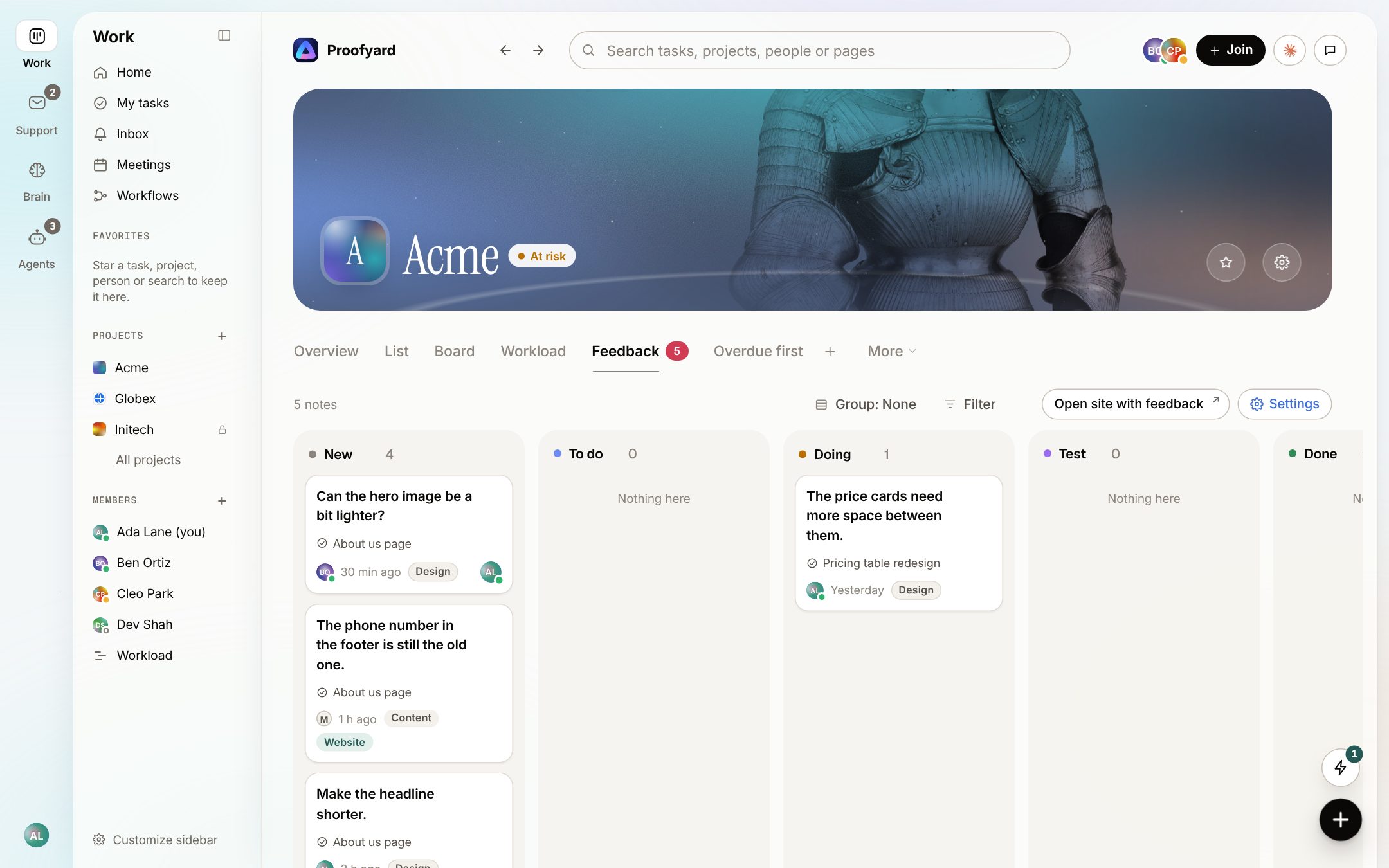Expand the More views dropdown
Viewport: 1389px width, 868px height.
[x=892, y=352]
